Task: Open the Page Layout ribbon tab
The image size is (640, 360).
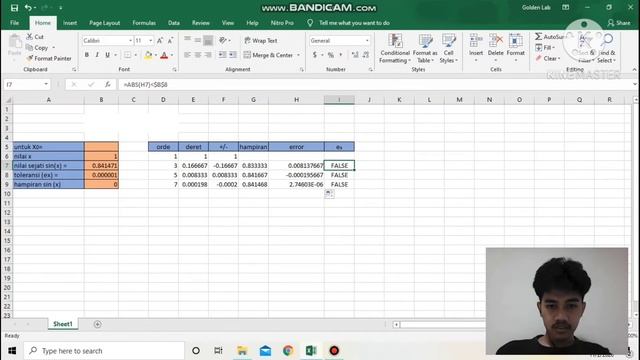Action: coord(104,23)
